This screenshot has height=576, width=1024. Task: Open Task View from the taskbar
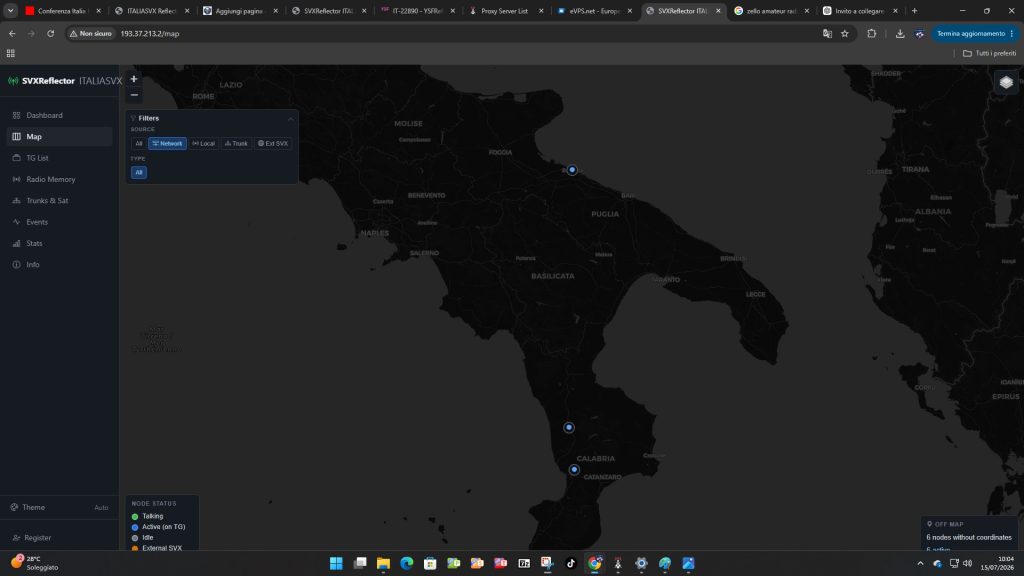tap(360, 563)
